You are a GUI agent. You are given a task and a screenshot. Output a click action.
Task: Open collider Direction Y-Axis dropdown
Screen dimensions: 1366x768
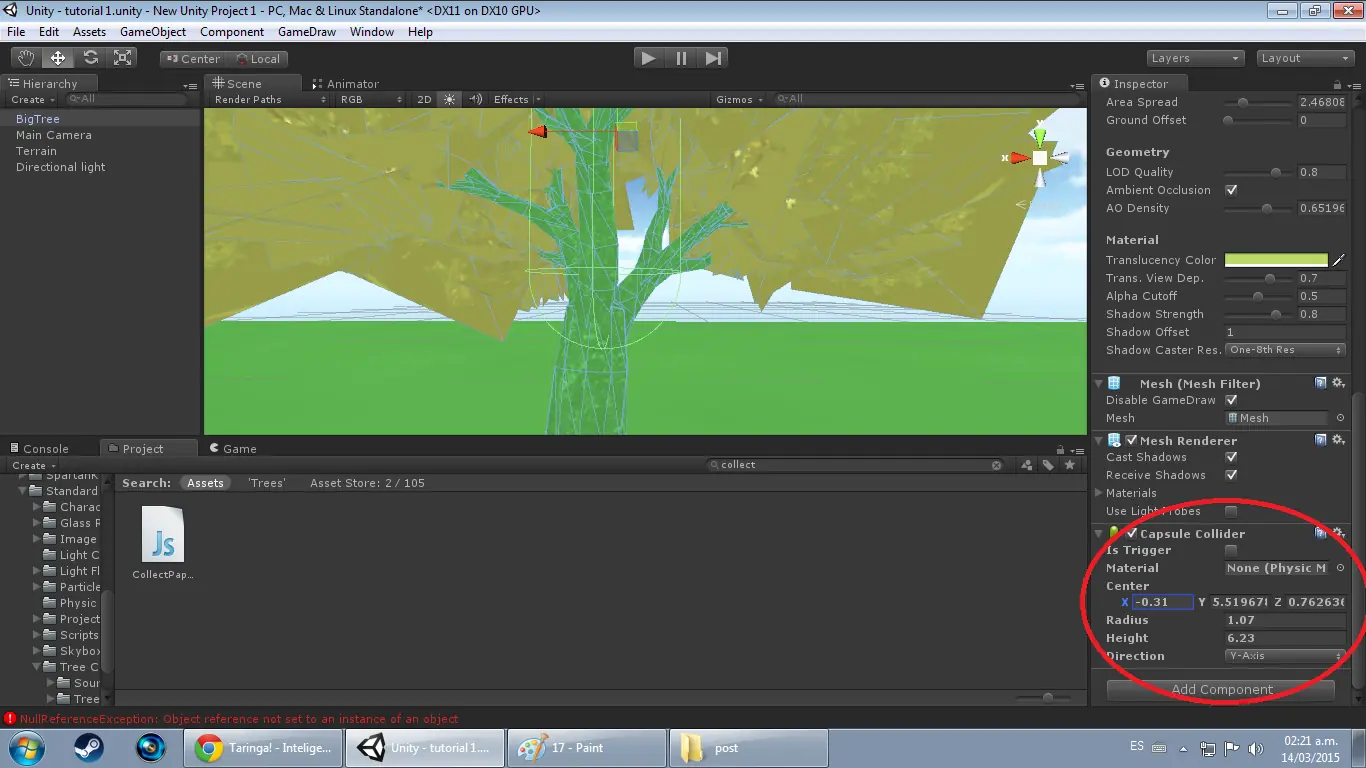[x=1285, y=656]
